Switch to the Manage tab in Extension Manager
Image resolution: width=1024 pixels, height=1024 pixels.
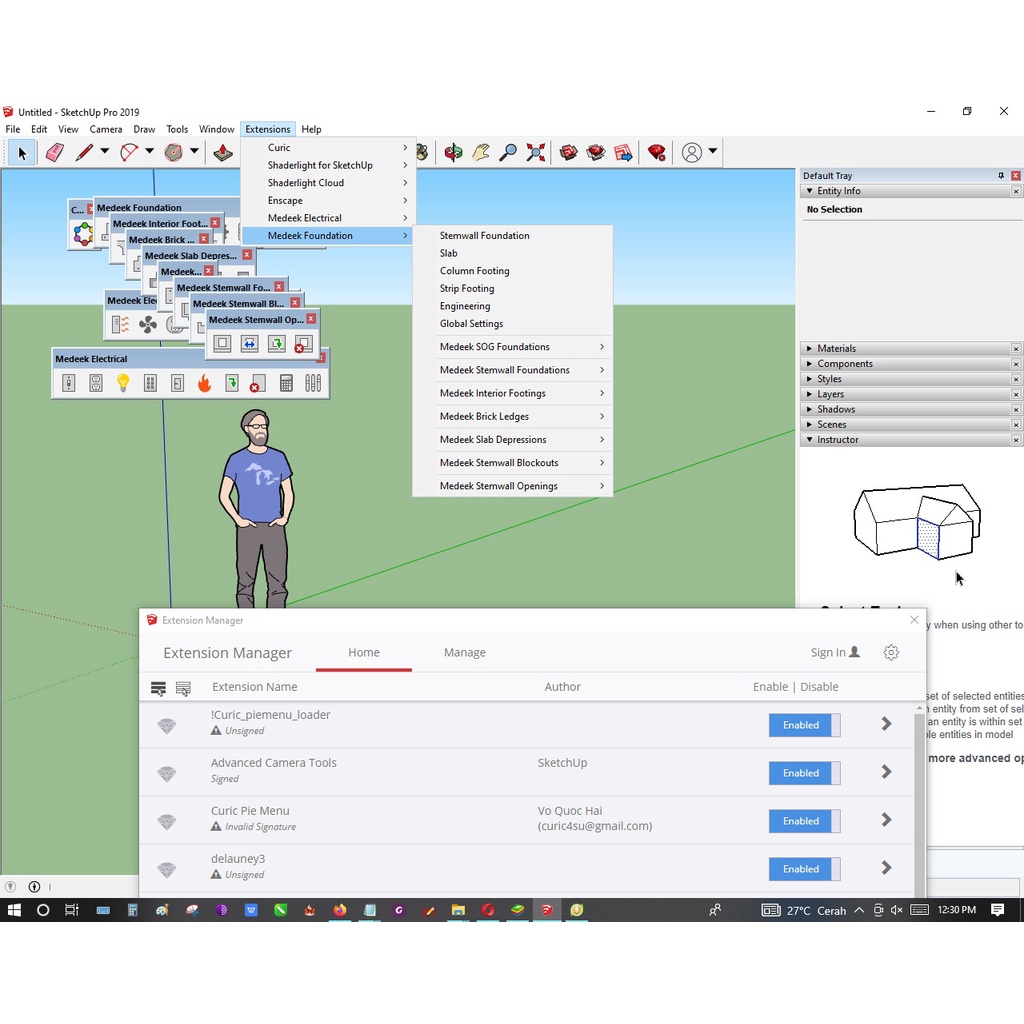464,652
